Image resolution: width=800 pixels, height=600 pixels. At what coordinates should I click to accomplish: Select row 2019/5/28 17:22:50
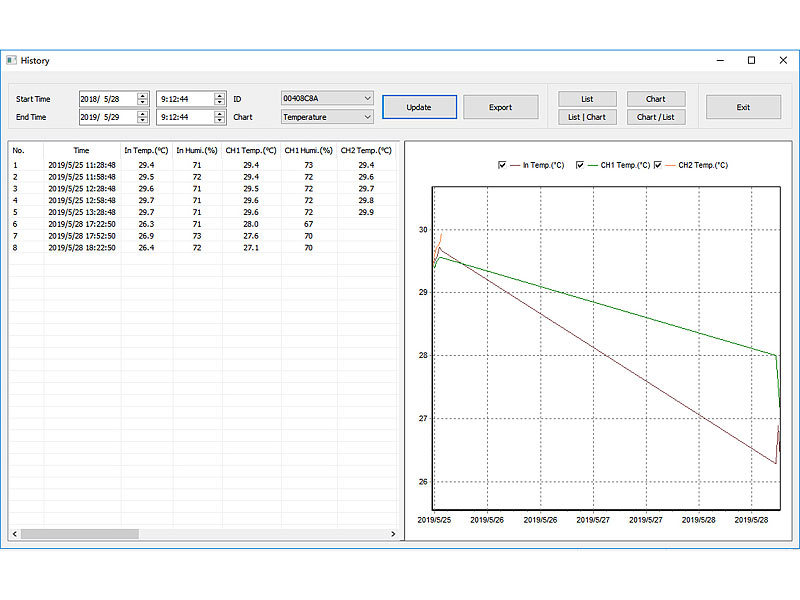tap(203, 224)
